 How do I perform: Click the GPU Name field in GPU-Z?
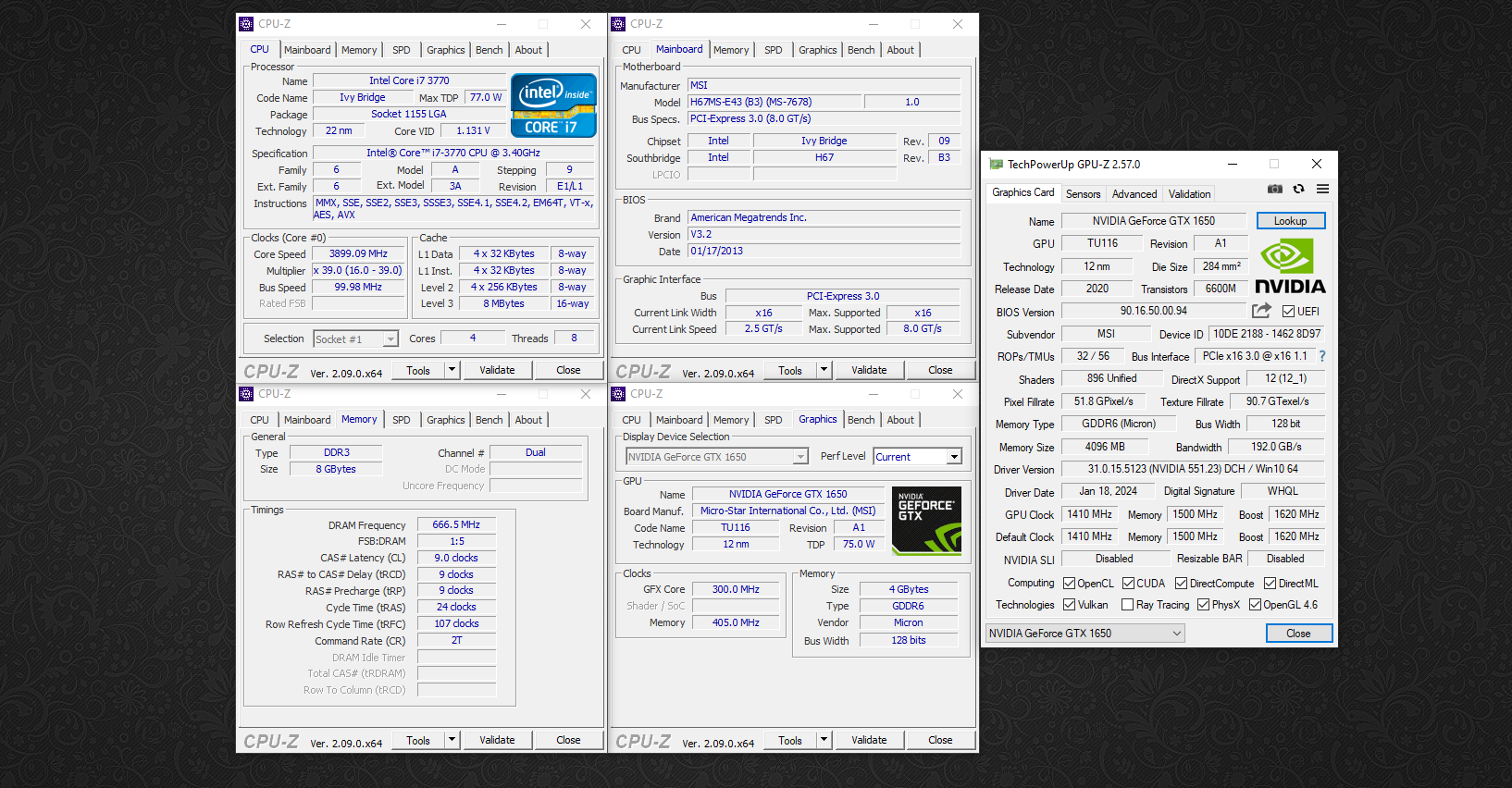[1153, 221]
